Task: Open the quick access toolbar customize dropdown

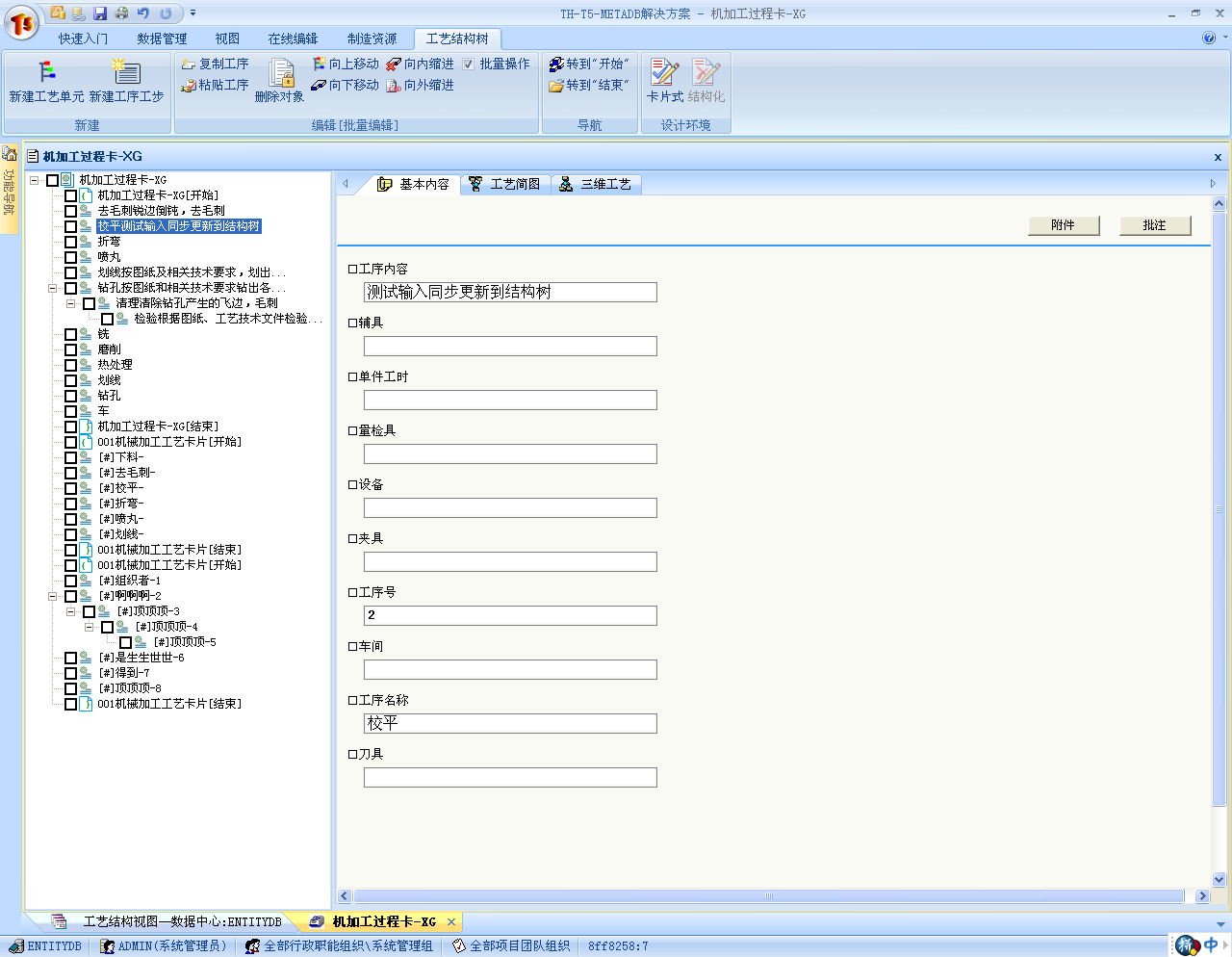Action: pyautogui.click(x=192, y=13)
